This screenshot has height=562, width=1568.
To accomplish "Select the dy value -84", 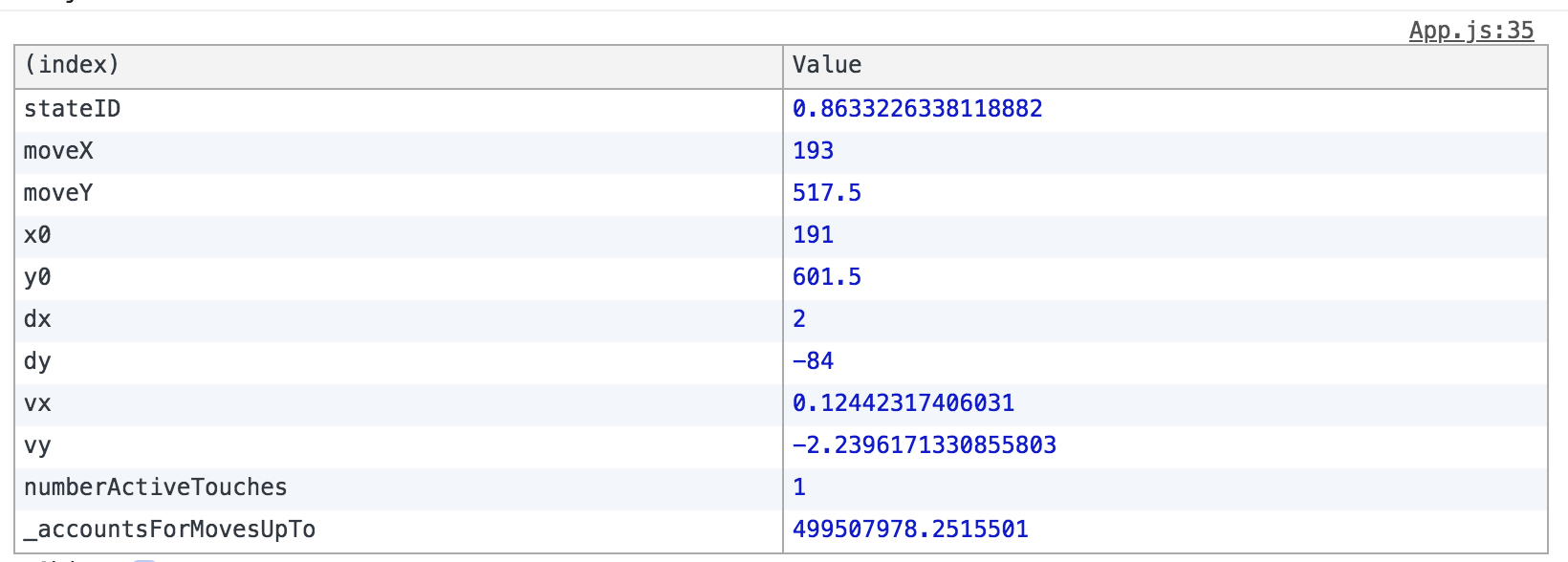I will tap(813, 361).
